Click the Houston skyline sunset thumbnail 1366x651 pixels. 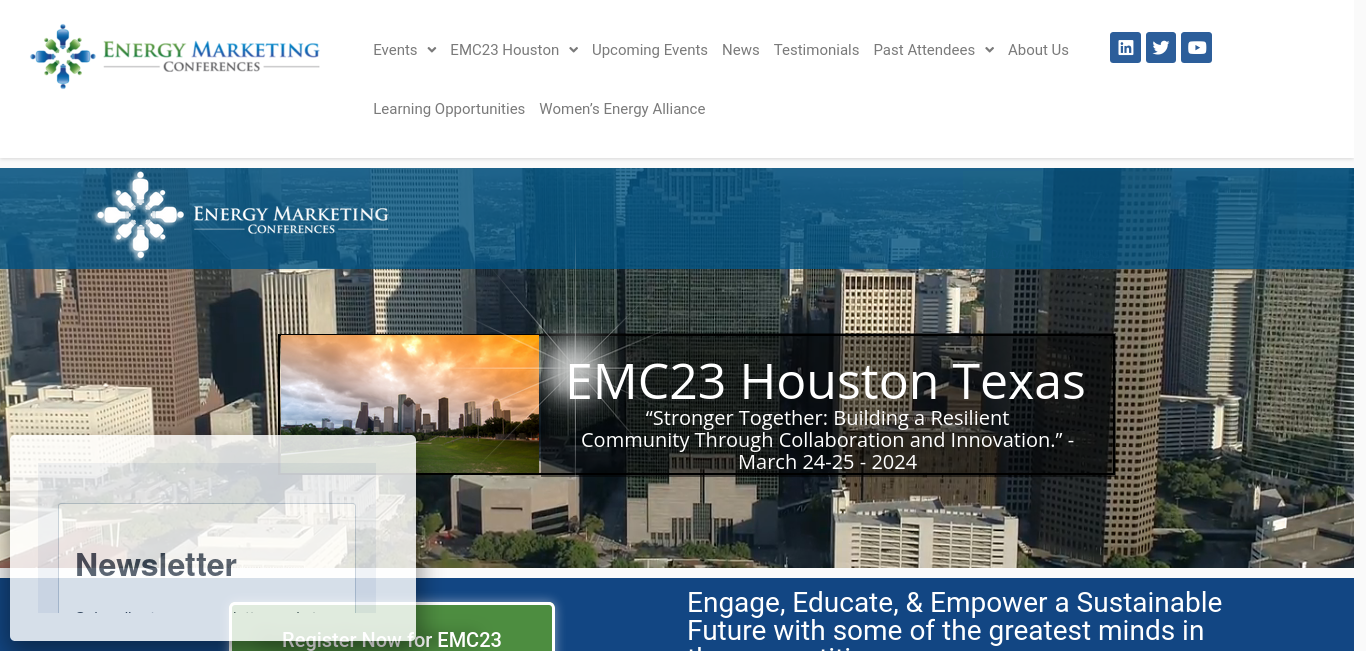click(410, 404)
